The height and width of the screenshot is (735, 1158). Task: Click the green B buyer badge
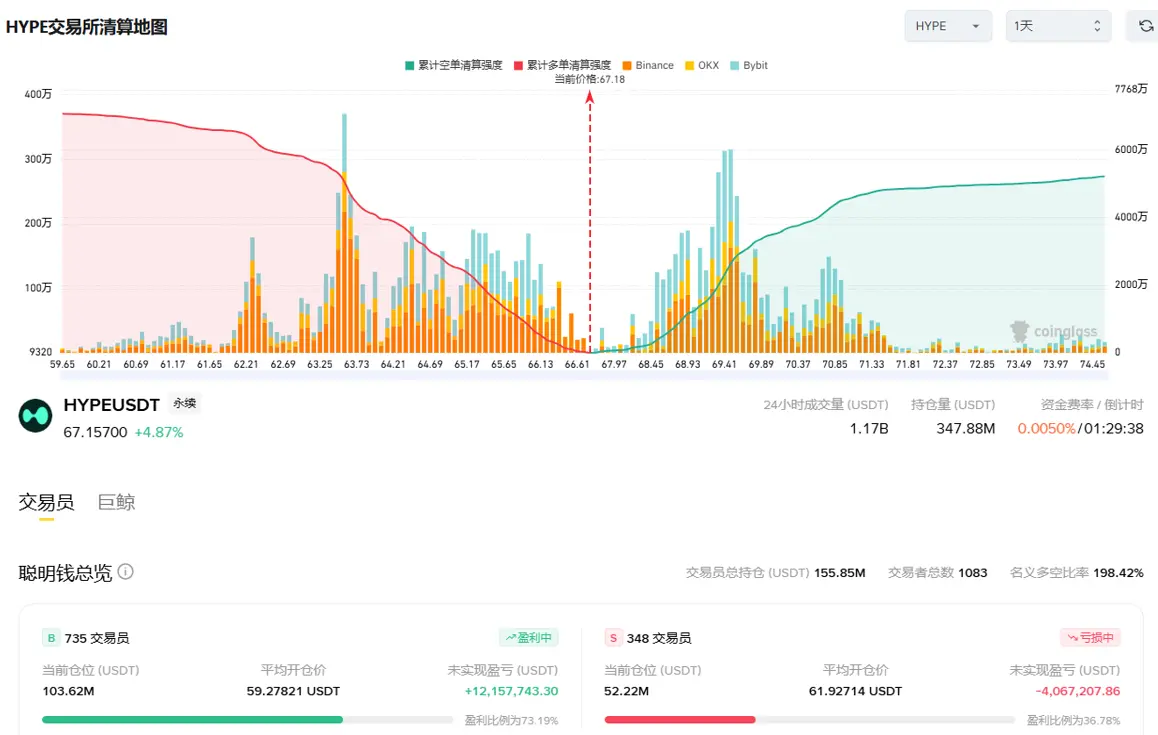click(51, 637)
